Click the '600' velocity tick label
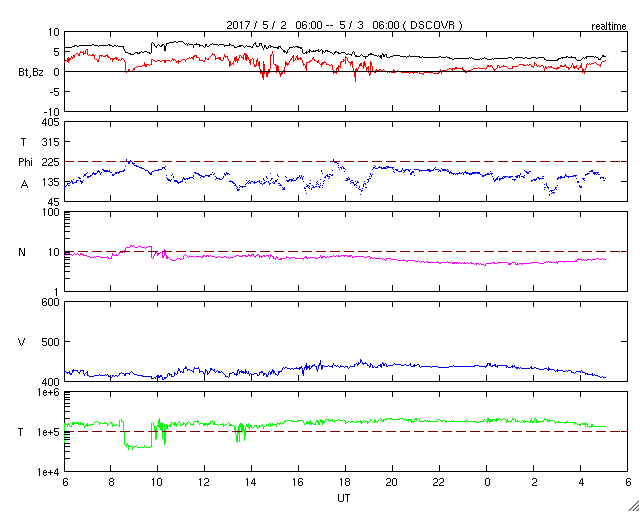Image resolution: width=640 pixels, height=512 pixels. pos(51,302)
